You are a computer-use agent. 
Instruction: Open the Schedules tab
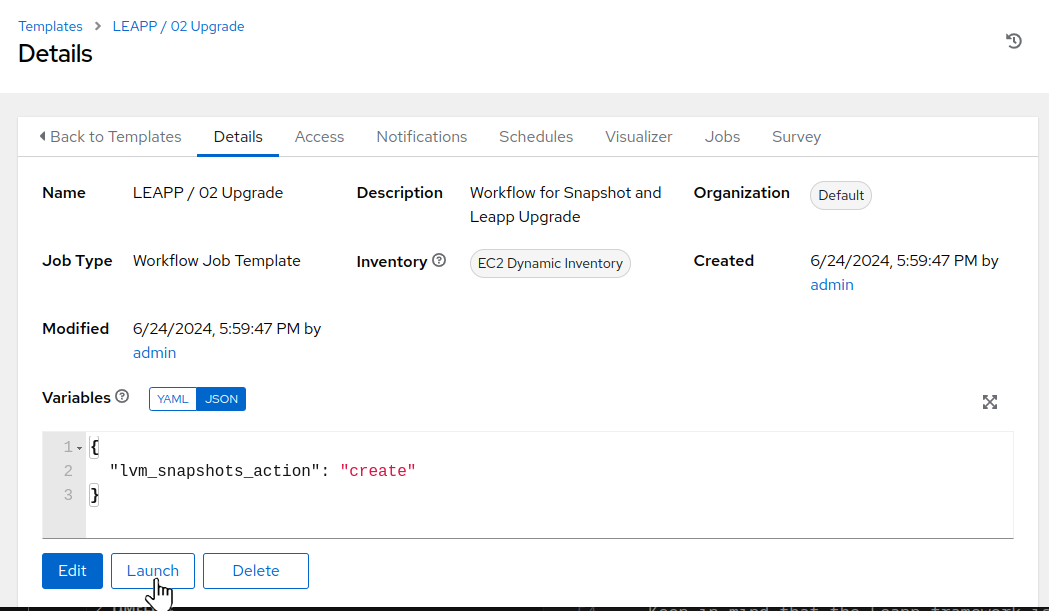click(536, 137)
